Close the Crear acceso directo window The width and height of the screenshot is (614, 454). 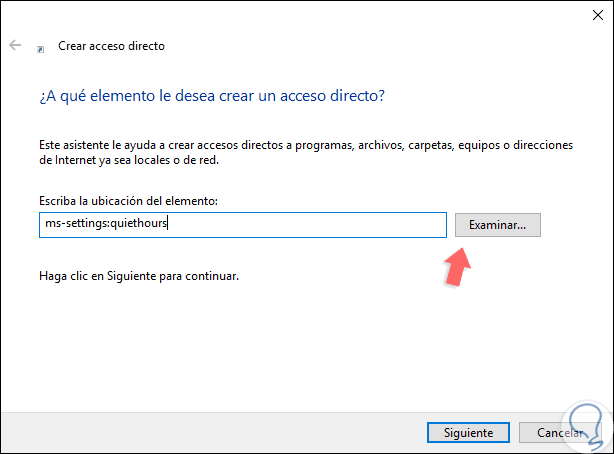[x=590, y=16]
